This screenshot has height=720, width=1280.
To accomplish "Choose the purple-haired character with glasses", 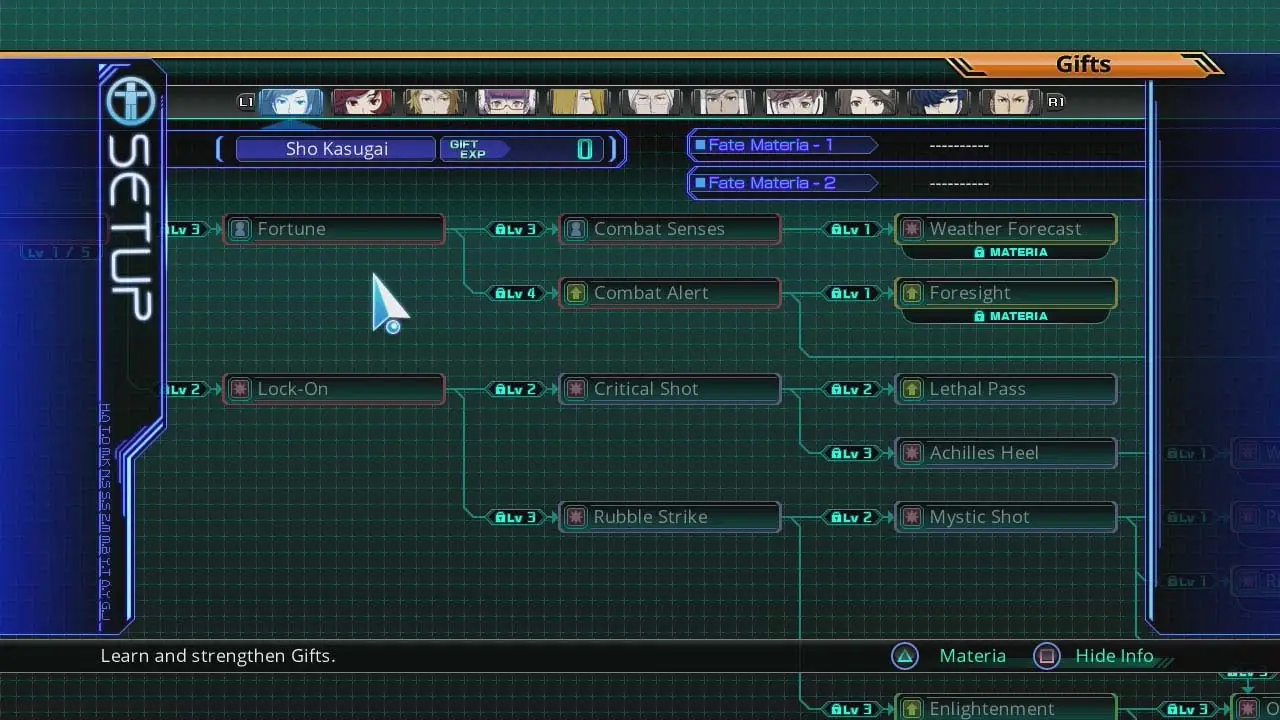I will click(x=507, y=102).
